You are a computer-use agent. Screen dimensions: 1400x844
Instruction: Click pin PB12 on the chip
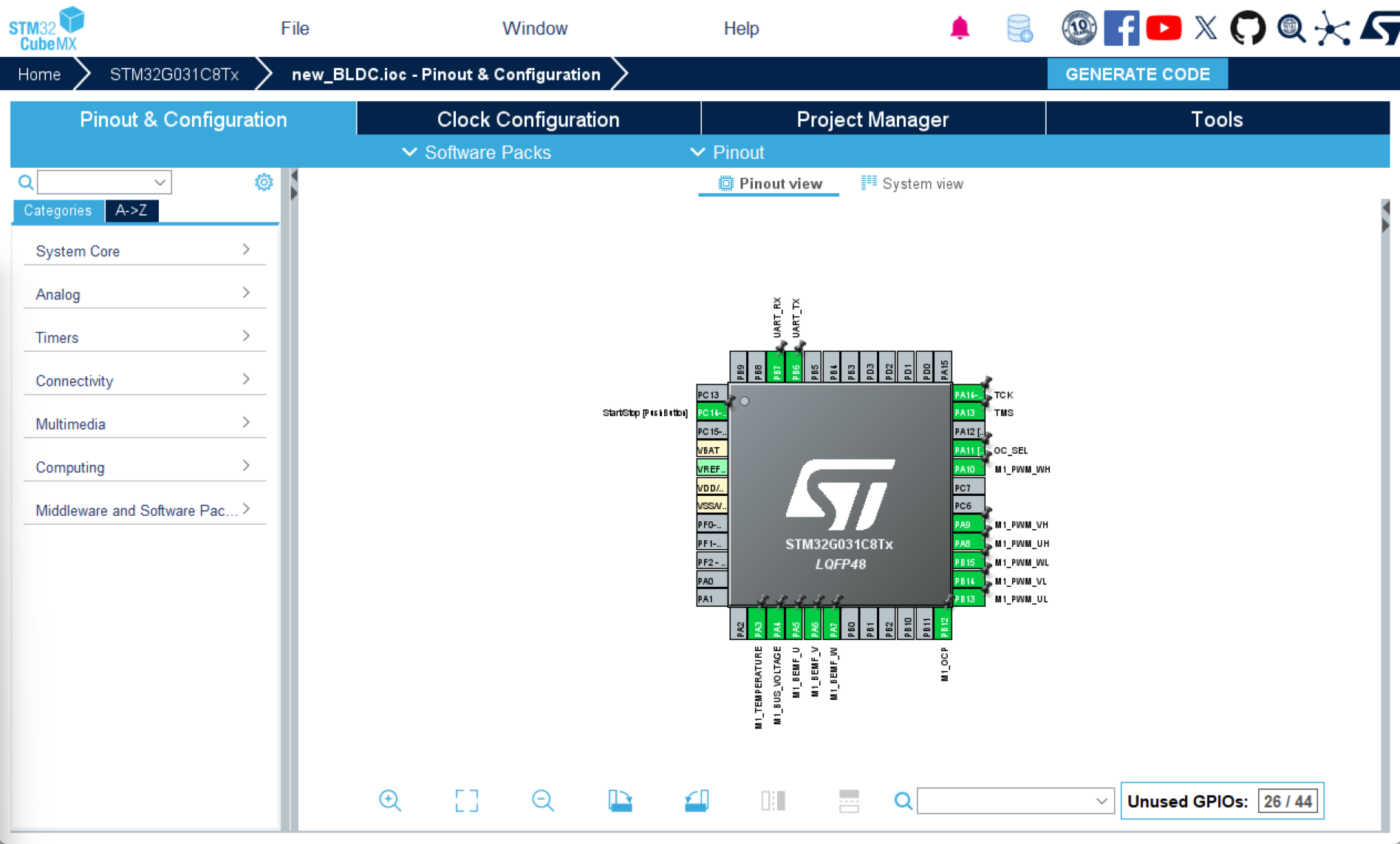tap(943, 624)
